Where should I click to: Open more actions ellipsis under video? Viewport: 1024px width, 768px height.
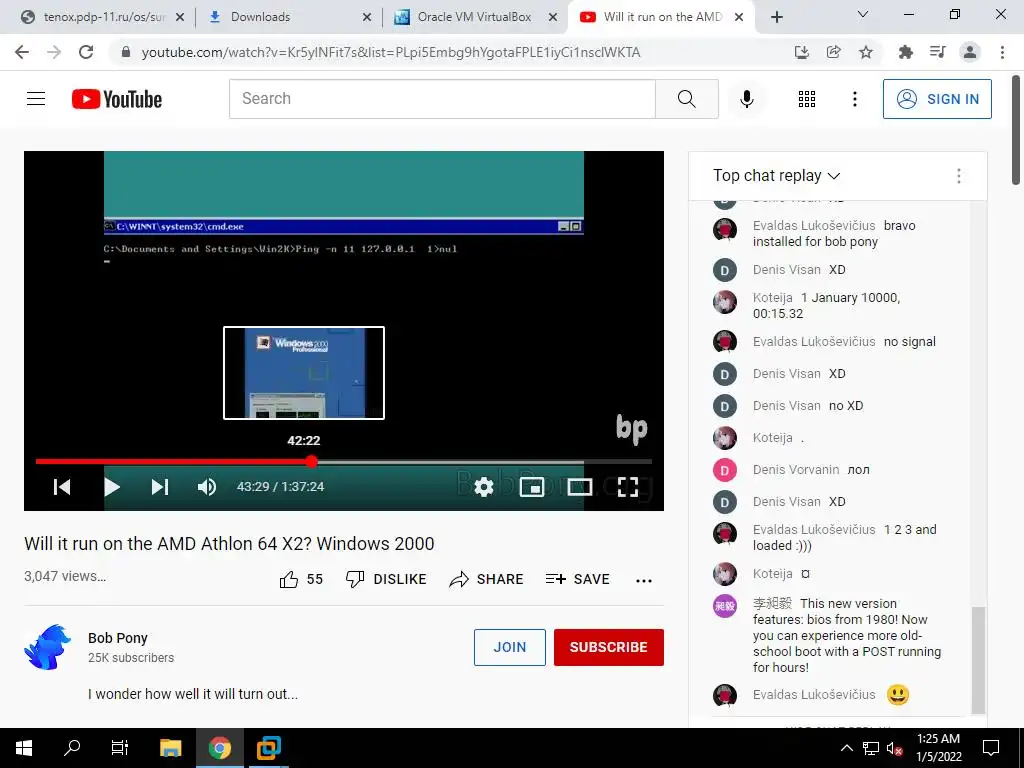point(644,580)
